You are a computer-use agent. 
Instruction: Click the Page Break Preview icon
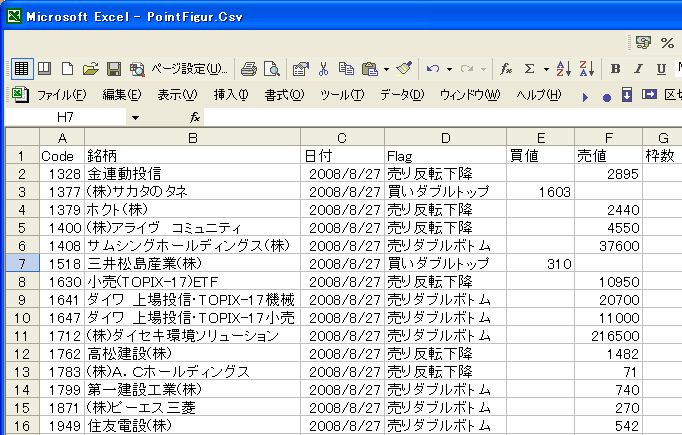(44, 69)
